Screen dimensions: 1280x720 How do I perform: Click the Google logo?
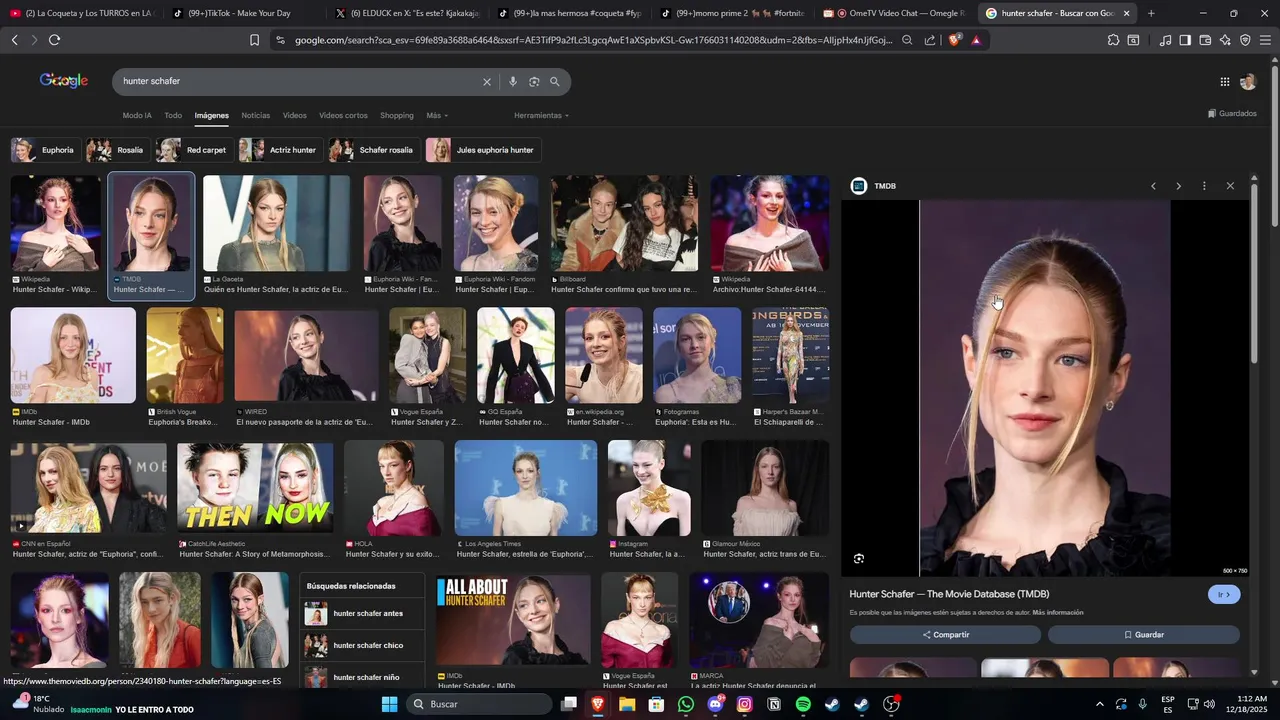click(x=64, y=81)
